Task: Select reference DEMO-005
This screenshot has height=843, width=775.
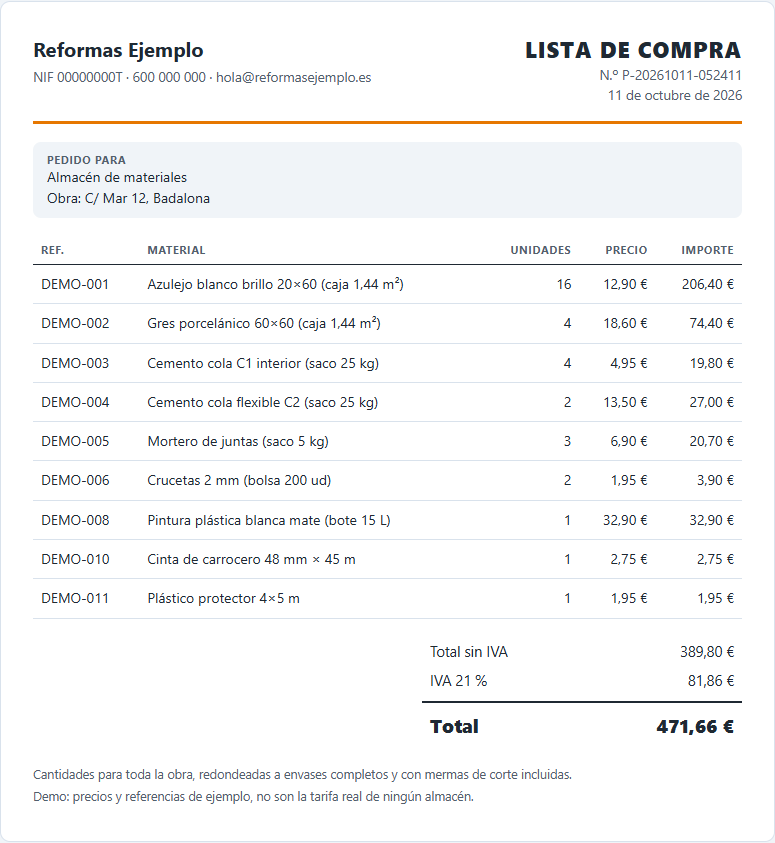Action: (75, 441)
